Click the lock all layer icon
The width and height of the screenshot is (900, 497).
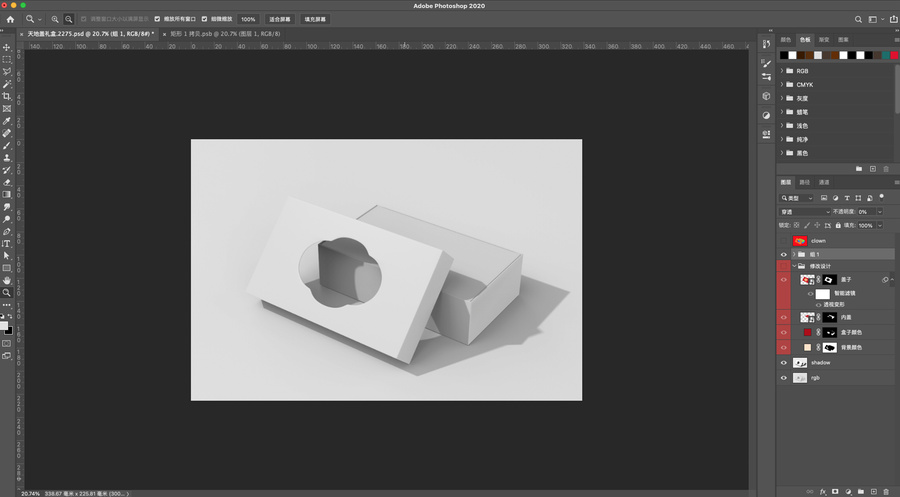coord(838,226)
